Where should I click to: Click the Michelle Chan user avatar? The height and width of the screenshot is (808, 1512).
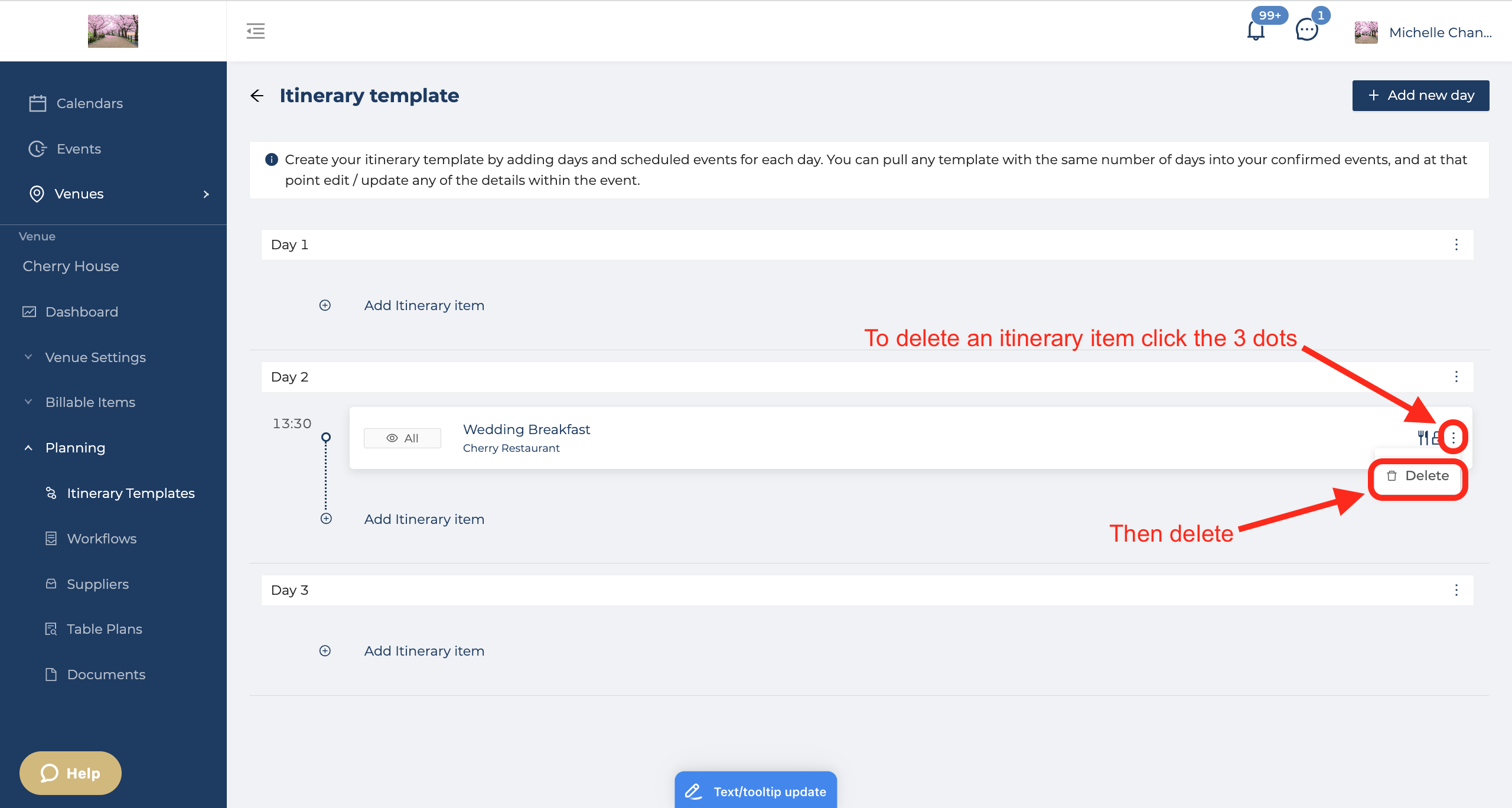pos(1366,32)
